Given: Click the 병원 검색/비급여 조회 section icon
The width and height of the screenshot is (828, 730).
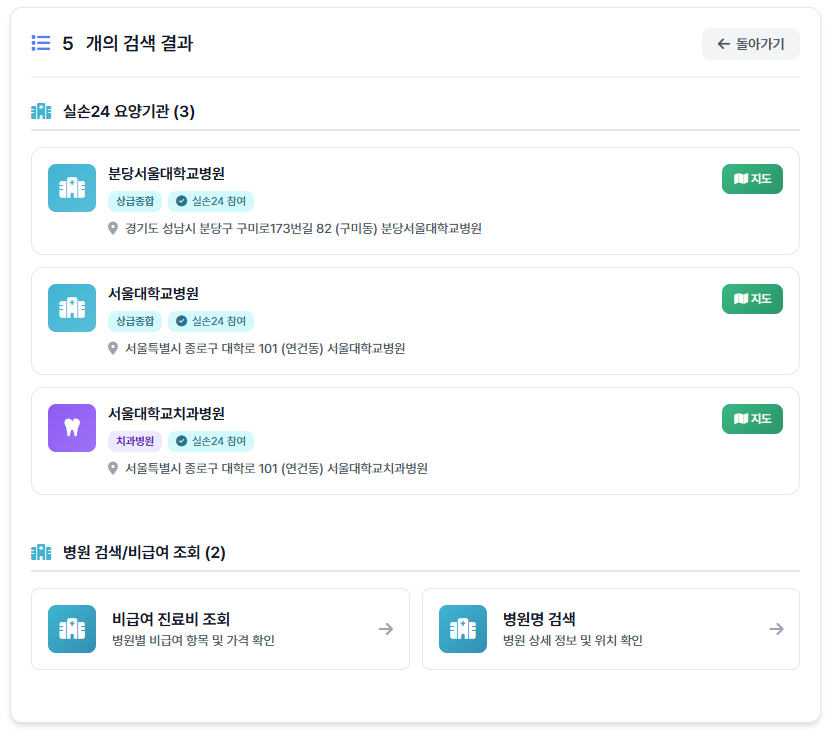Looking at the screenshot, I should [41, 552].
